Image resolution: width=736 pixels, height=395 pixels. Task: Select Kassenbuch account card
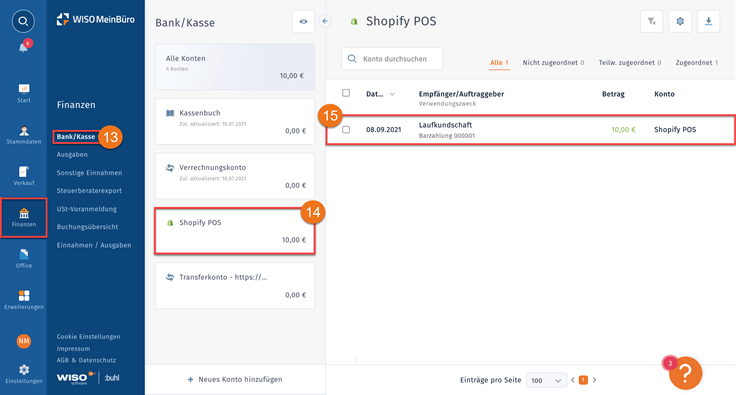coord(235,122)
